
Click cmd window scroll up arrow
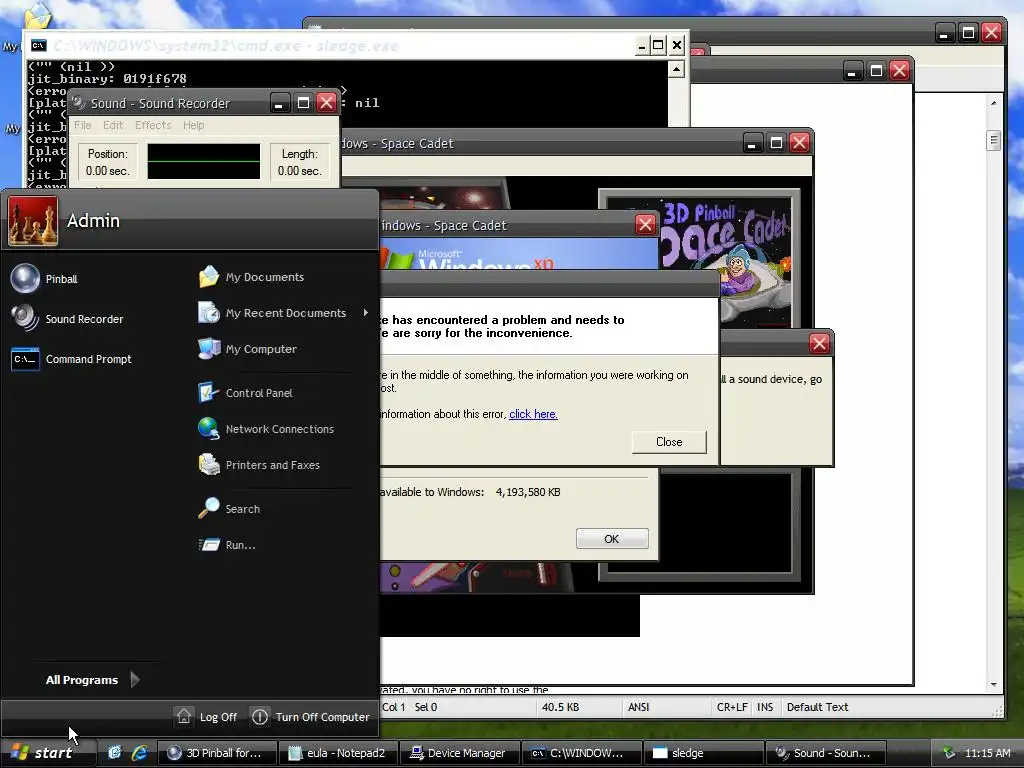pyautogui.click(x=677, y=69)
